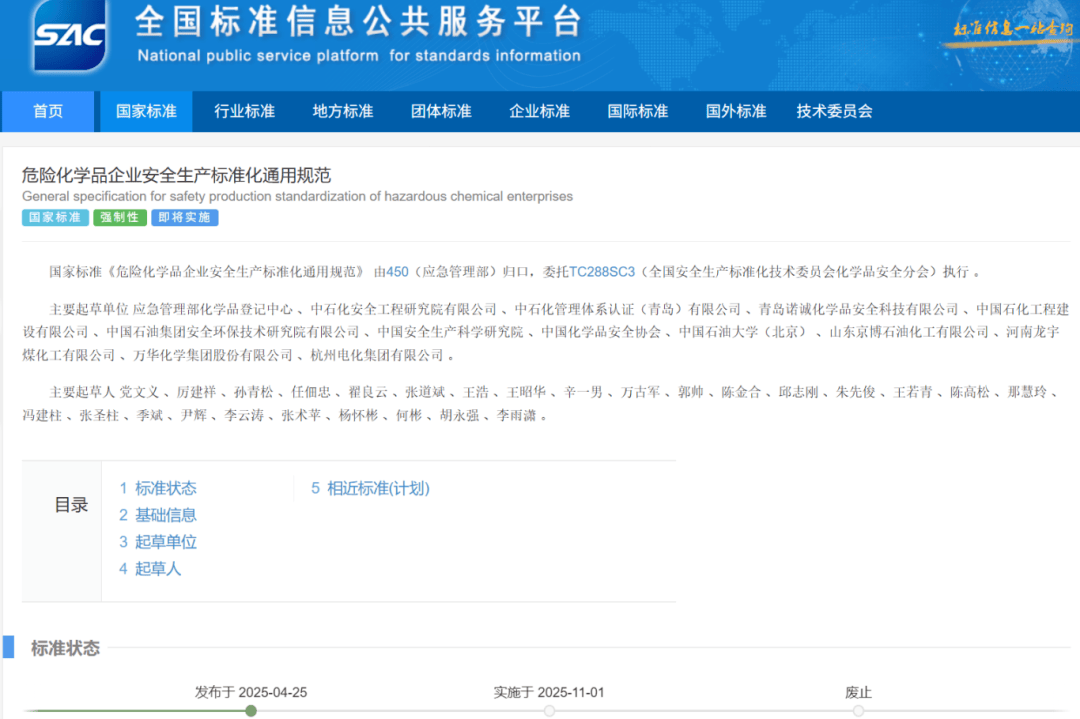Jump to 起草单位 in contents
The width and height of the screenshot is (1080, 719).
pyautogui.click(x=165, y=542)
